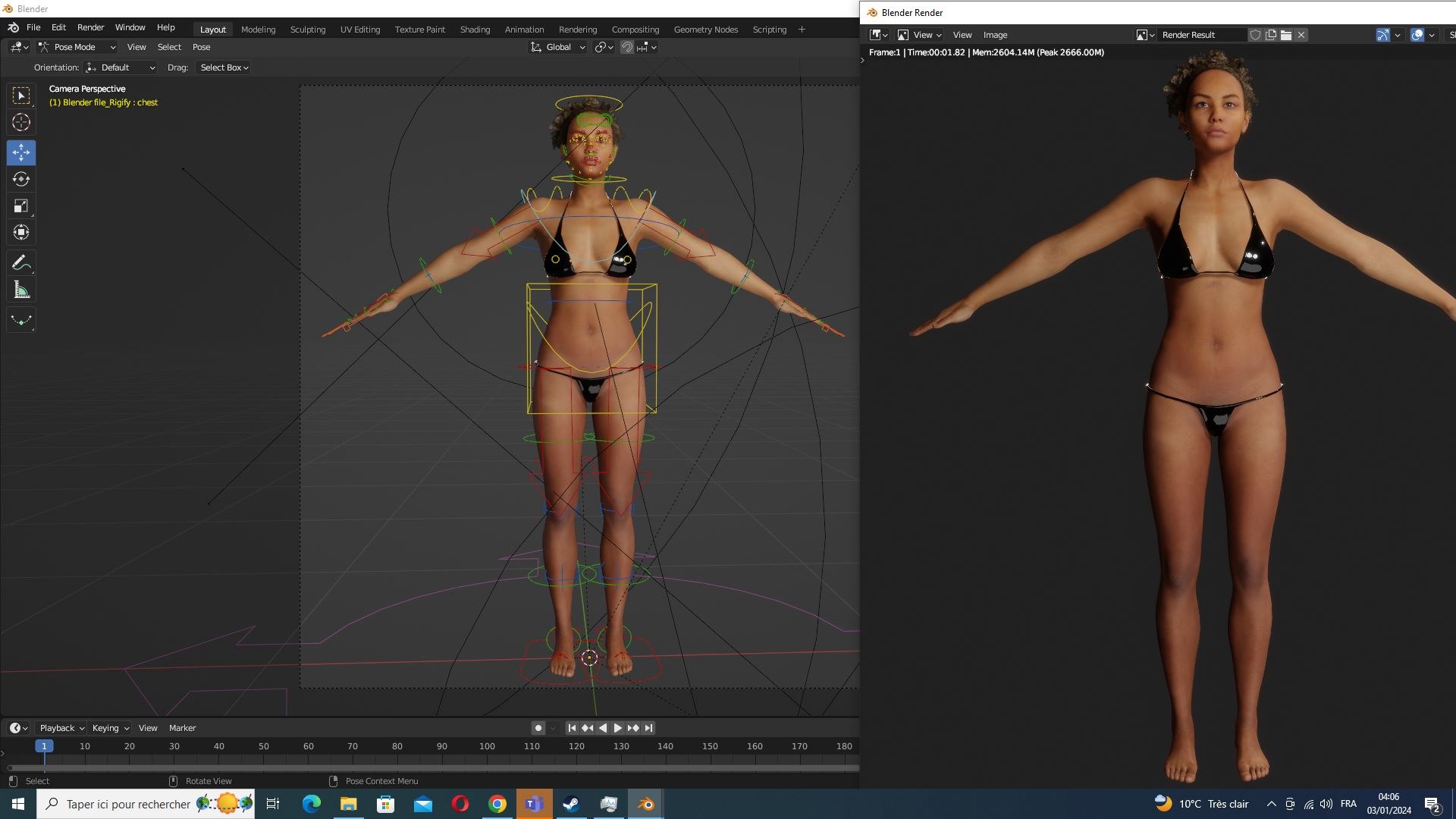Toggle the snapping magnet
The image size is (1456, 819).
click(x=627, y=47)
